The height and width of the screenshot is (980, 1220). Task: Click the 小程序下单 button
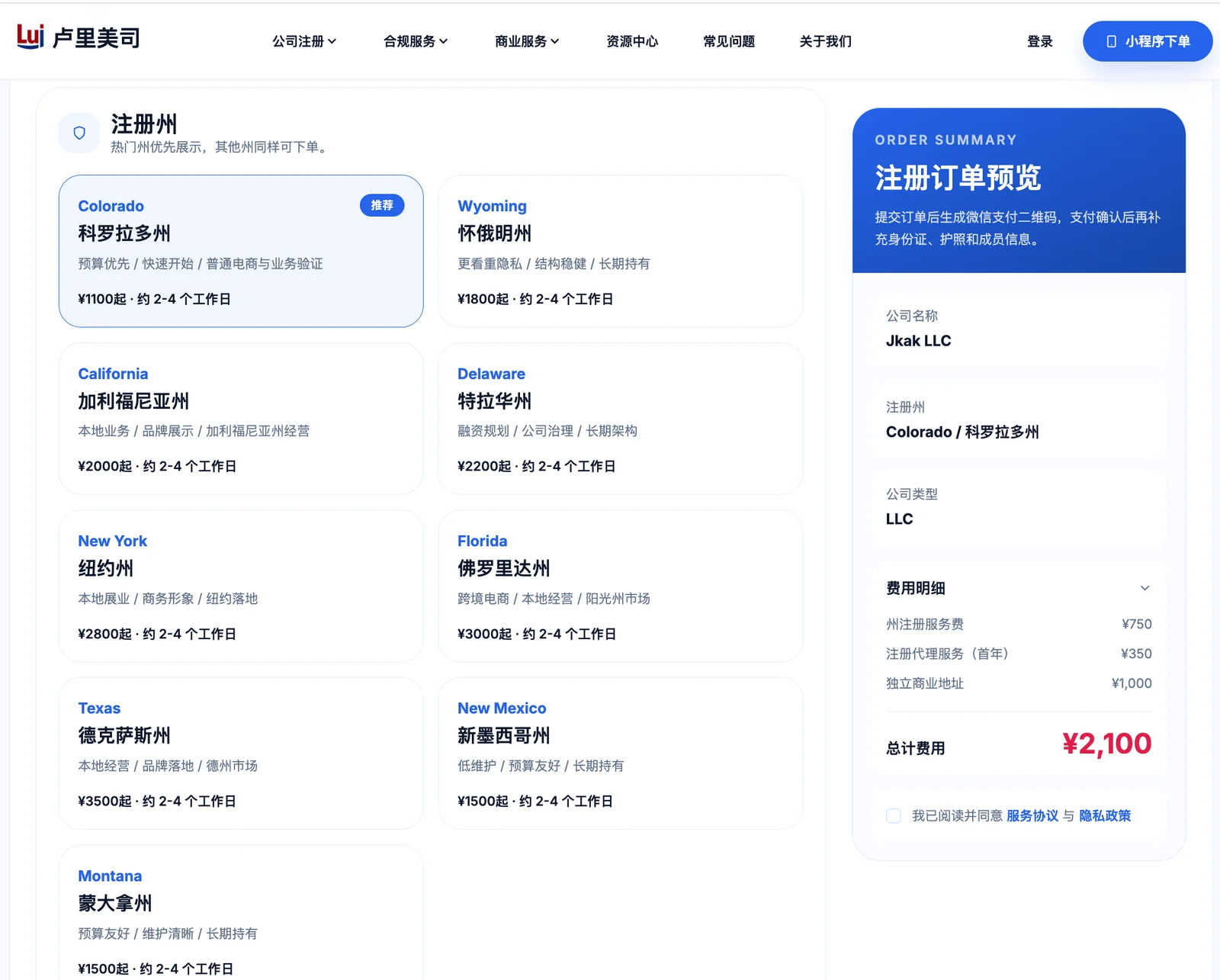pyautogui.click(x=1148, y=41)
